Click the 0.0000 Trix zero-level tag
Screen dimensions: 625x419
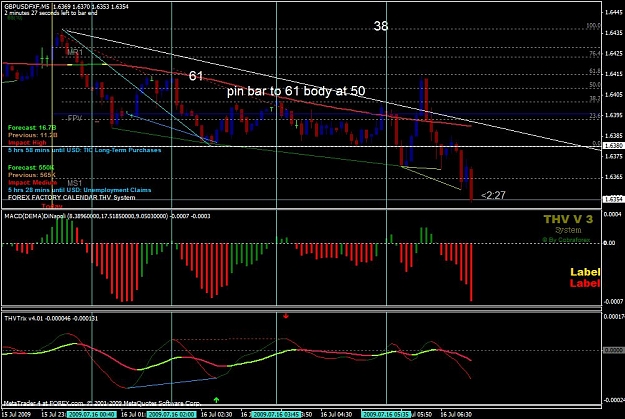[x=613, y=350]
